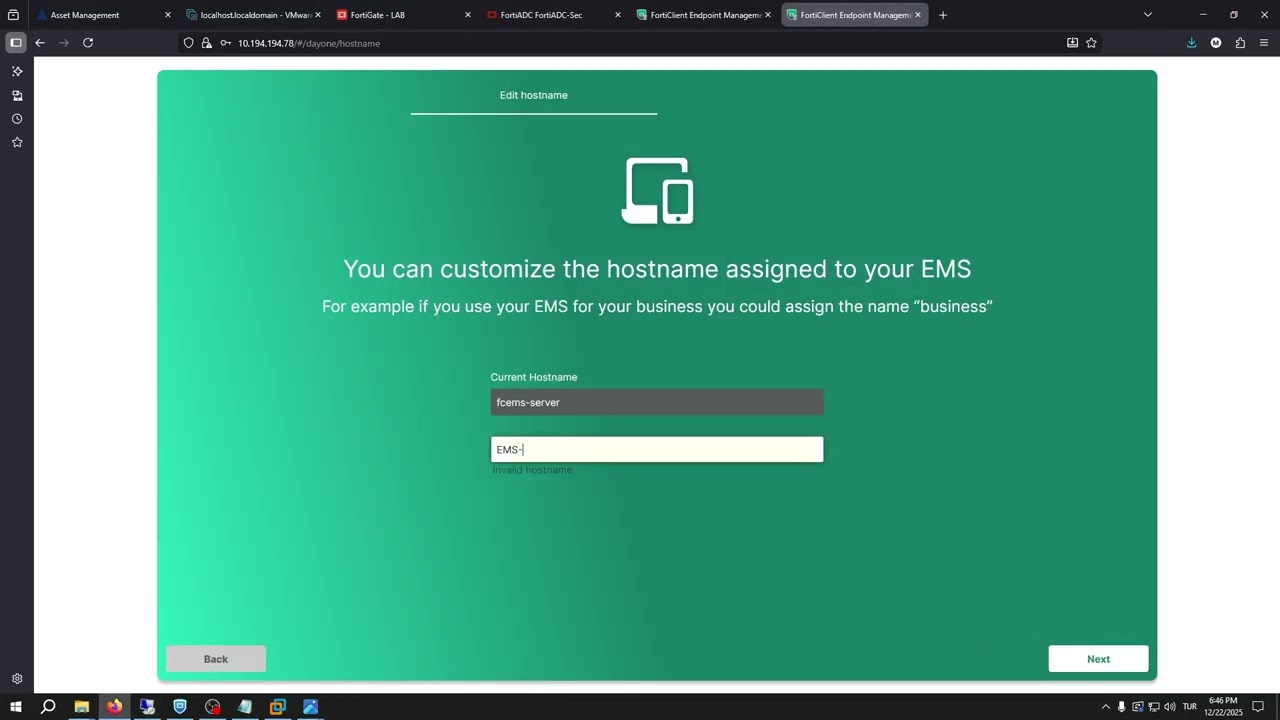Go Back in the setup wizard
The image size is (1280, 720).
(216, 659)
